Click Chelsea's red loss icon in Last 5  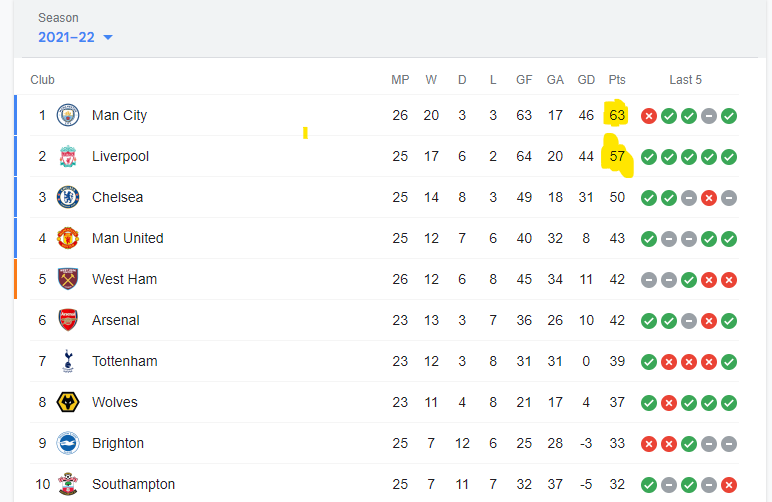click(709, 198)
